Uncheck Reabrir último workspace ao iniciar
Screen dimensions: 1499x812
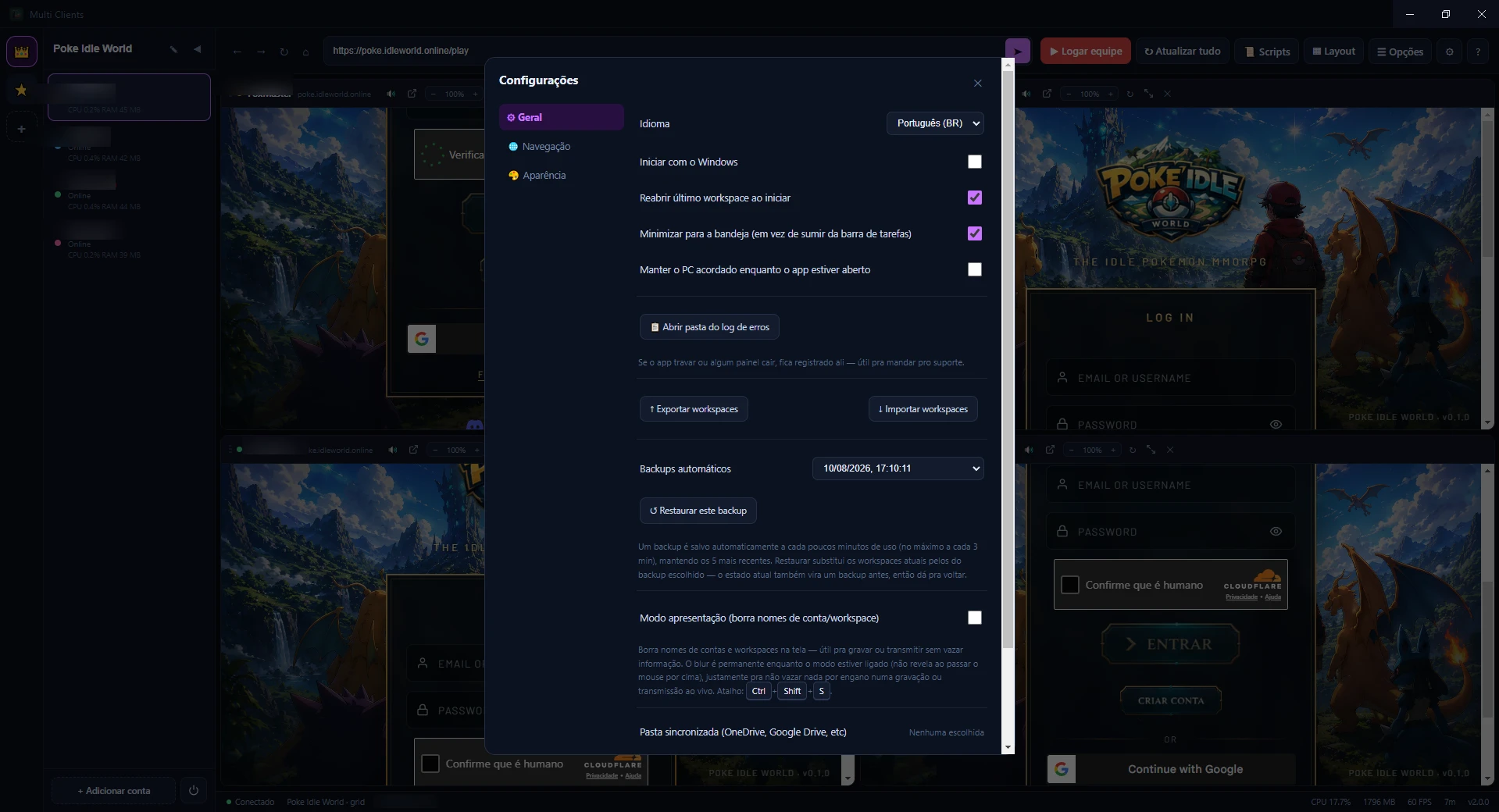tap(975, 198)
